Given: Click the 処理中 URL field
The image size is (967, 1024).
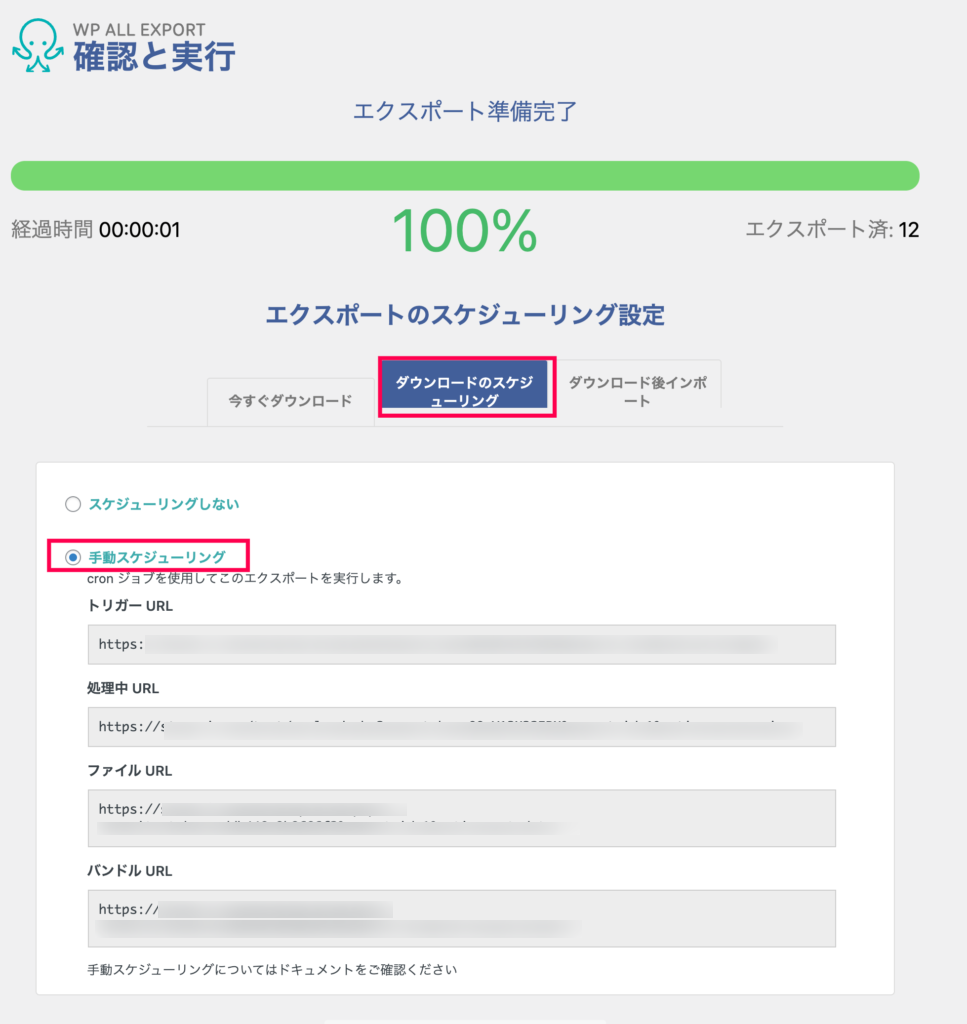Looking at the screenshot, I should [462, 727].
